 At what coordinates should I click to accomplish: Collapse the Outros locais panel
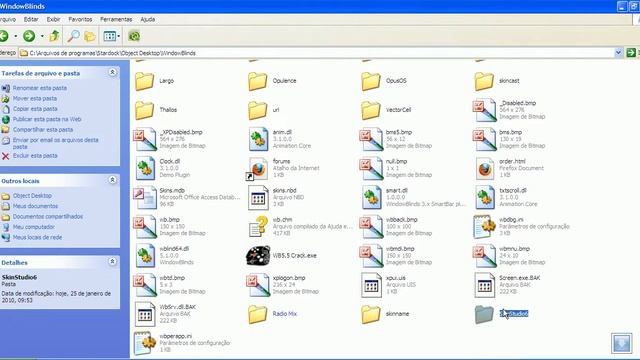112,180
